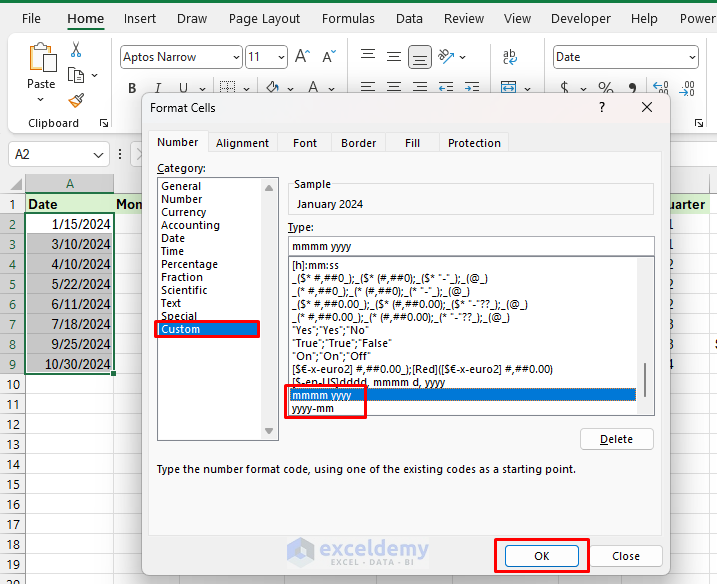Click the Format Cells help question mark

click(x=602, y=107)
